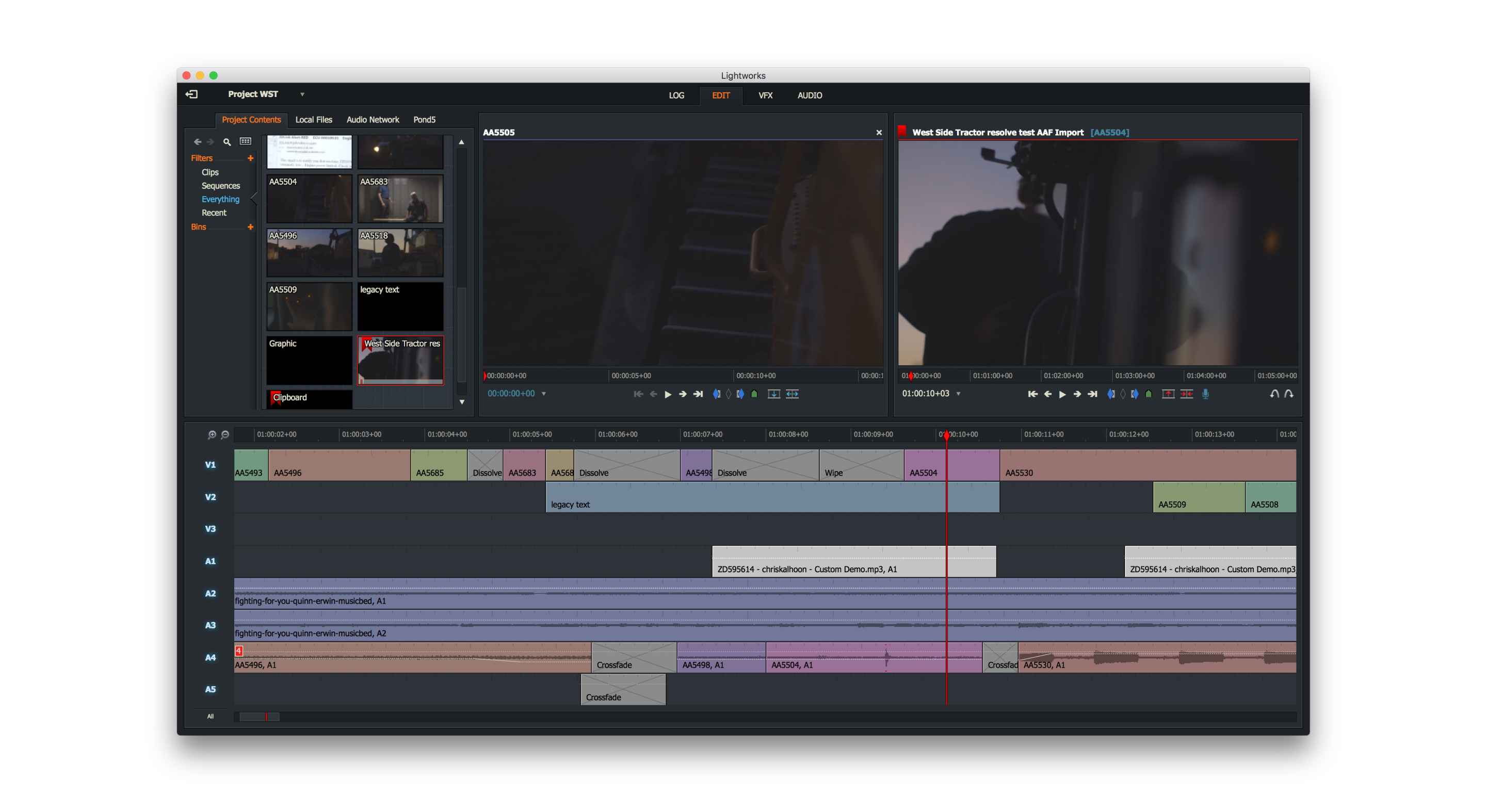The image size is (1486, 812).
Task: Toggle the Sequences filter in Project Contents
Action: point(219,185)
